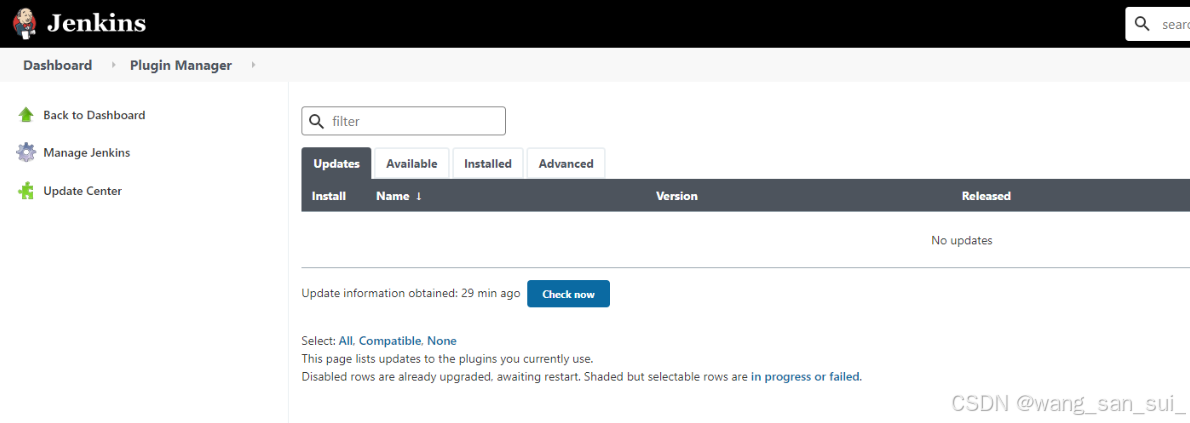The height and width of the screenshot is (423, 1190).
Task: Click the magnifier icon in the top search box
Action: tap(1142, 24)
